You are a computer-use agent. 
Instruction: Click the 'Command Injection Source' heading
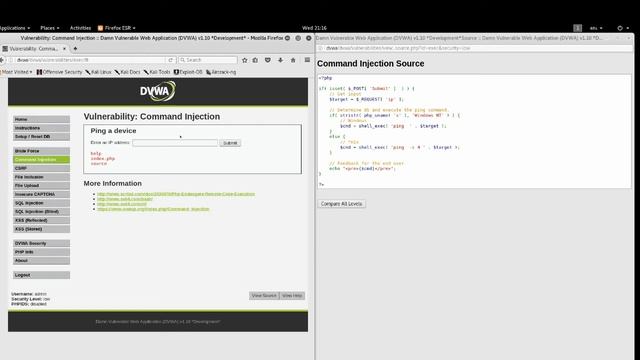click(x=371, y=64)
